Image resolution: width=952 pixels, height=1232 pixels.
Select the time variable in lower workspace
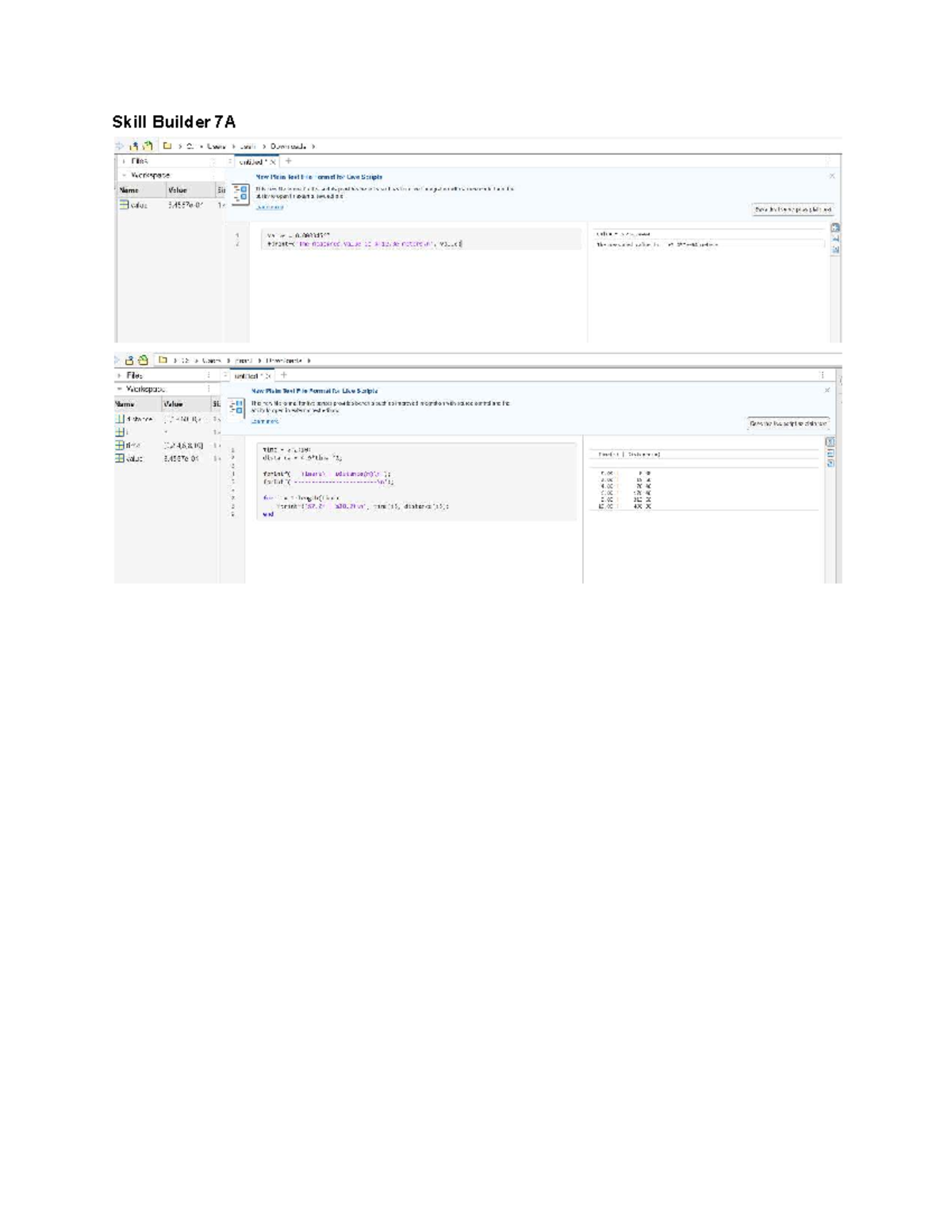[x=129, y=446]
